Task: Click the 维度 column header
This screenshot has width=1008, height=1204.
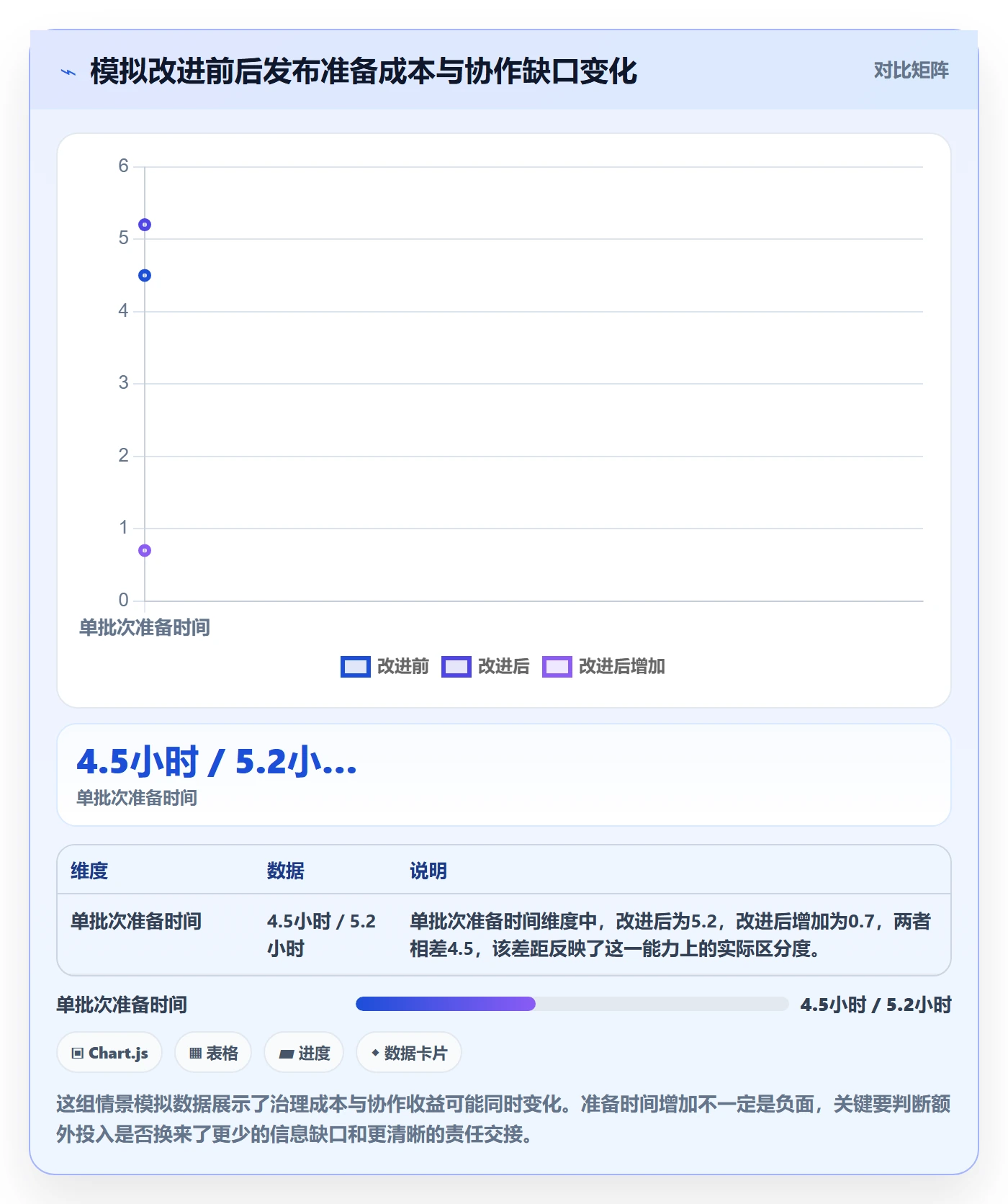Action: click(x=89, y=871)
